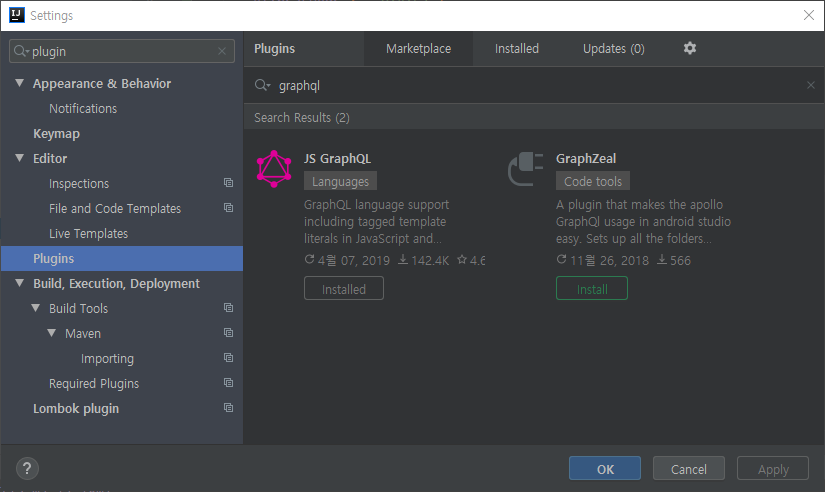
Task: Open the JS GraphQL plugin title
Action: 337,158
